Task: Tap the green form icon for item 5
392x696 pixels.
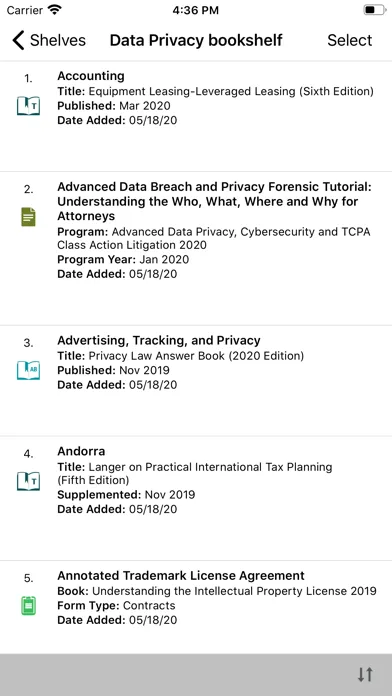Action: (28, 605)
